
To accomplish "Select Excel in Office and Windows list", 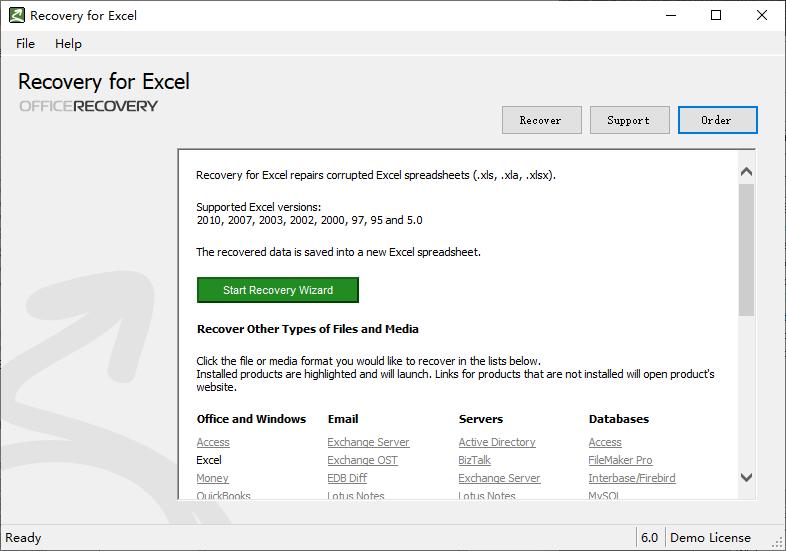I will 209,460.
